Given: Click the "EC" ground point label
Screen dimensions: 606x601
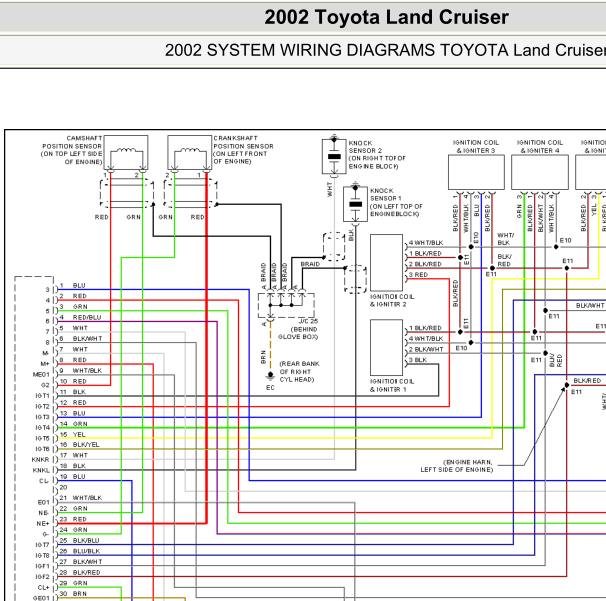Looking at the screenshot, I should [270, 388].
